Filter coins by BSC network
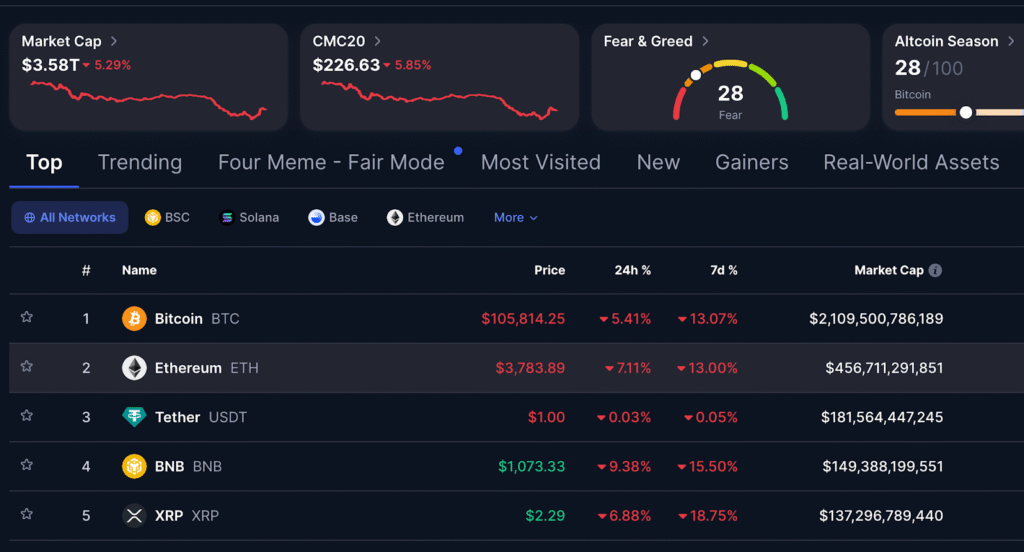This screenshot has height=552, width=1024. 167,217
